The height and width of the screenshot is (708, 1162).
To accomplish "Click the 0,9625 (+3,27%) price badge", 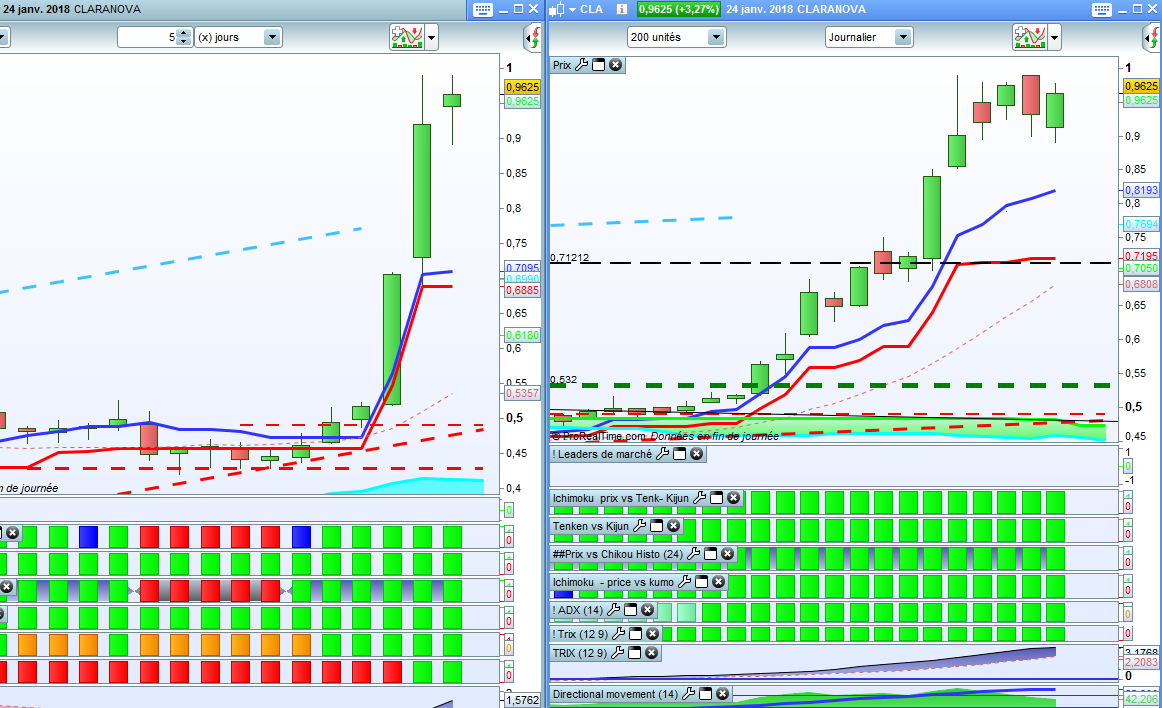I will pos(679,10).
